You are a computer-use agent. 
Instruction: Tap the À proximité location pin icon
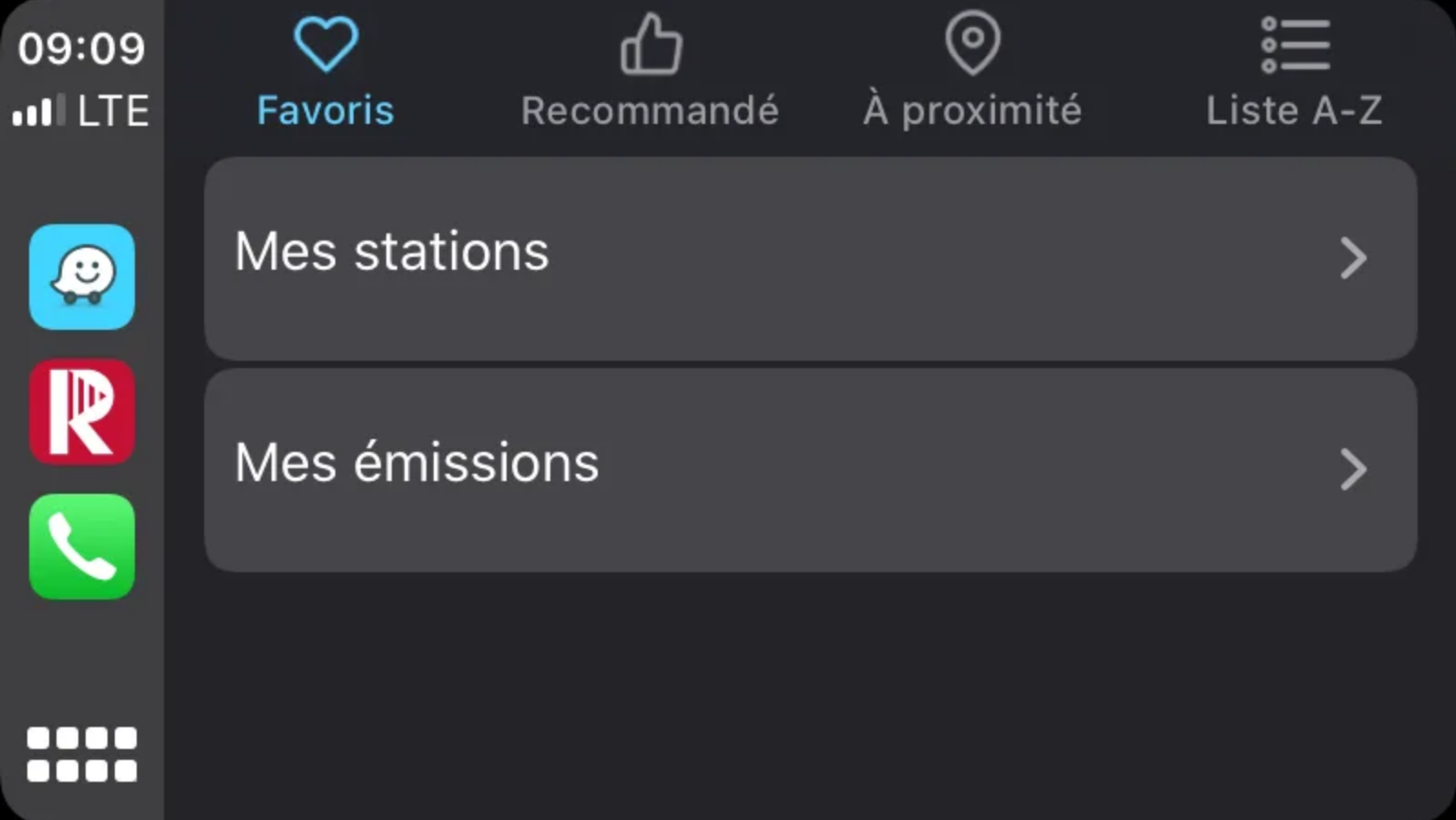tap(972, 42)
